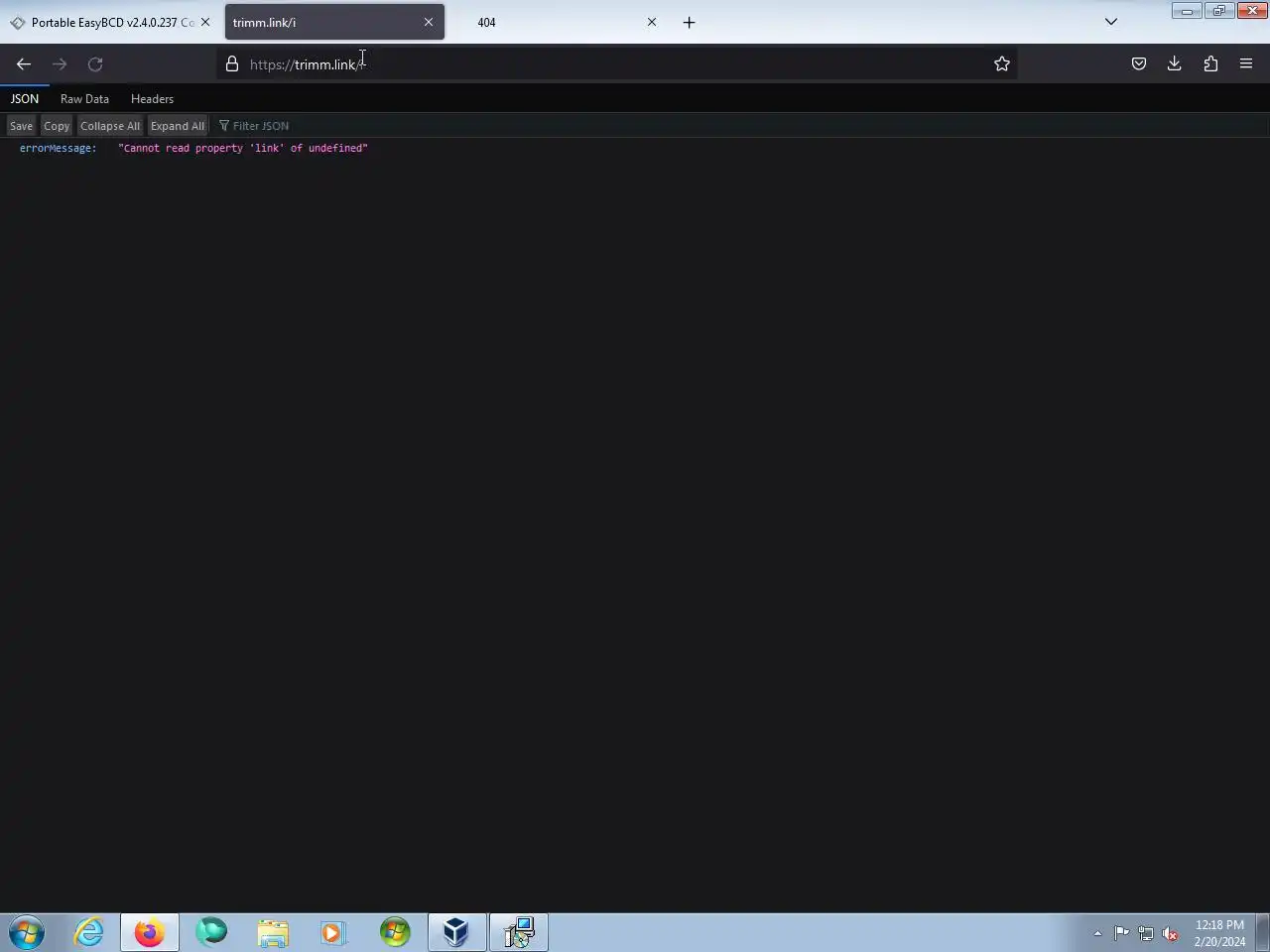Switch to the Portable EasyBCD tab
This screenshot has width=1270, height=952.
click(110, 22)
